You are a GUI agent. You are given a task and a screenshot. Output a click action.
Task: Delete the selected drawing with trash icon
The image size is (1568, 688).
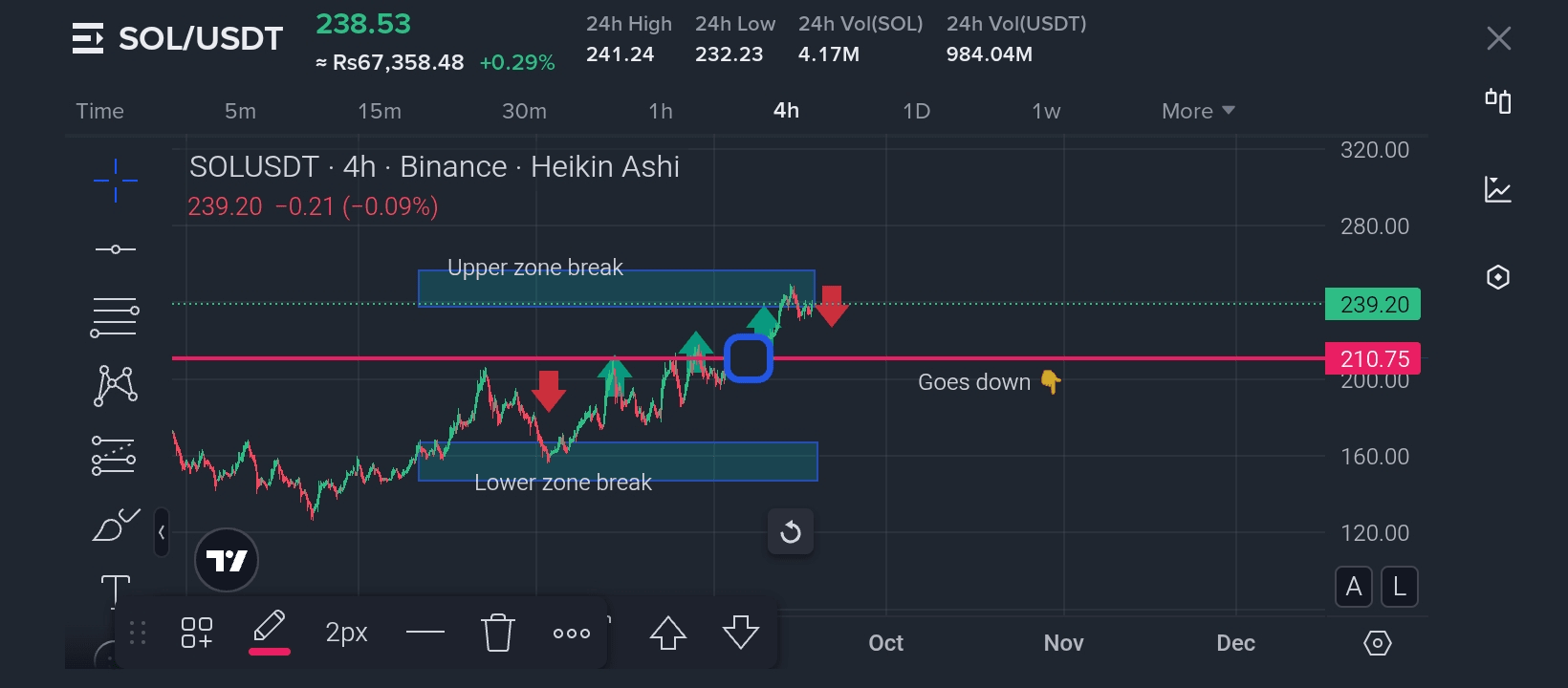coord(497,633)
